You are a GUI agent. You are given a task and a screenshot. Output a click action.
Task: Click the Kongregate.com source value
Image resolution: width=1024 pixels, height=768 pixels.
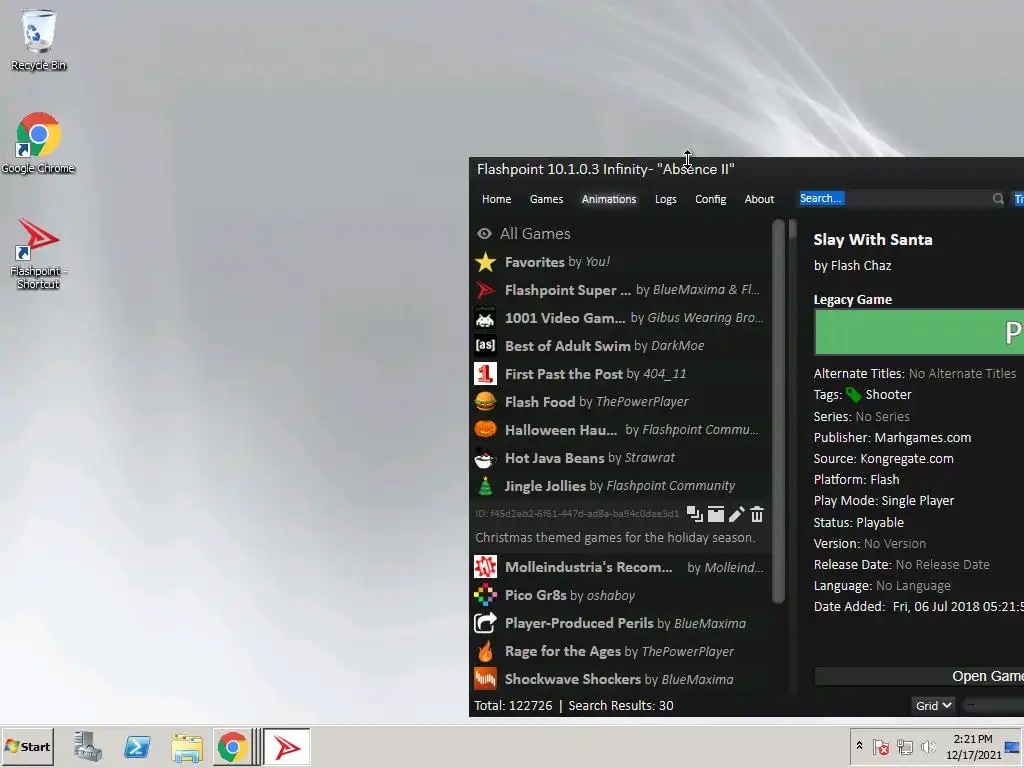907,458
